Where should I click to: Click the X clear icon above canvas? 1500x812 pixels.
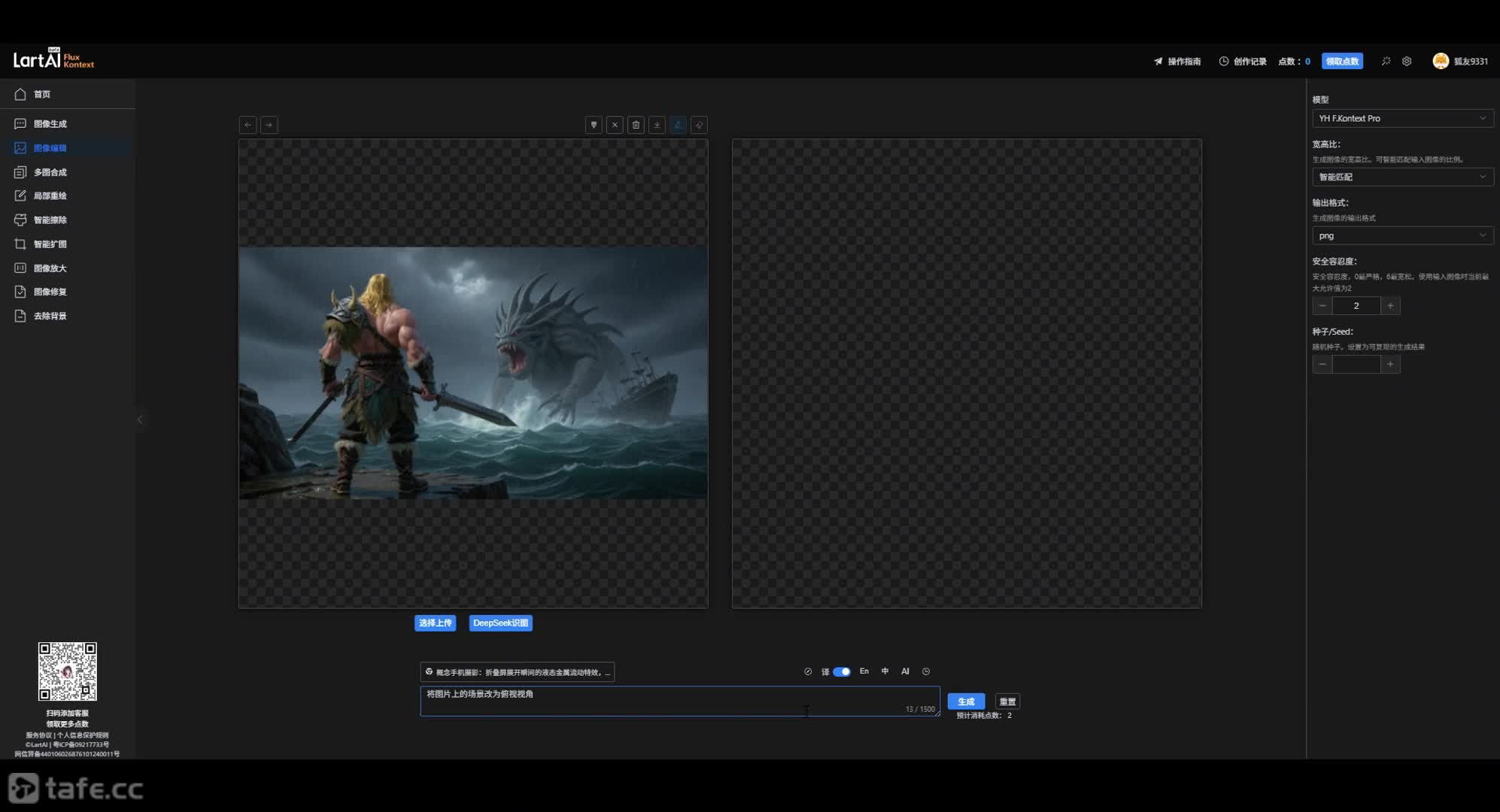tap(615, 125)
